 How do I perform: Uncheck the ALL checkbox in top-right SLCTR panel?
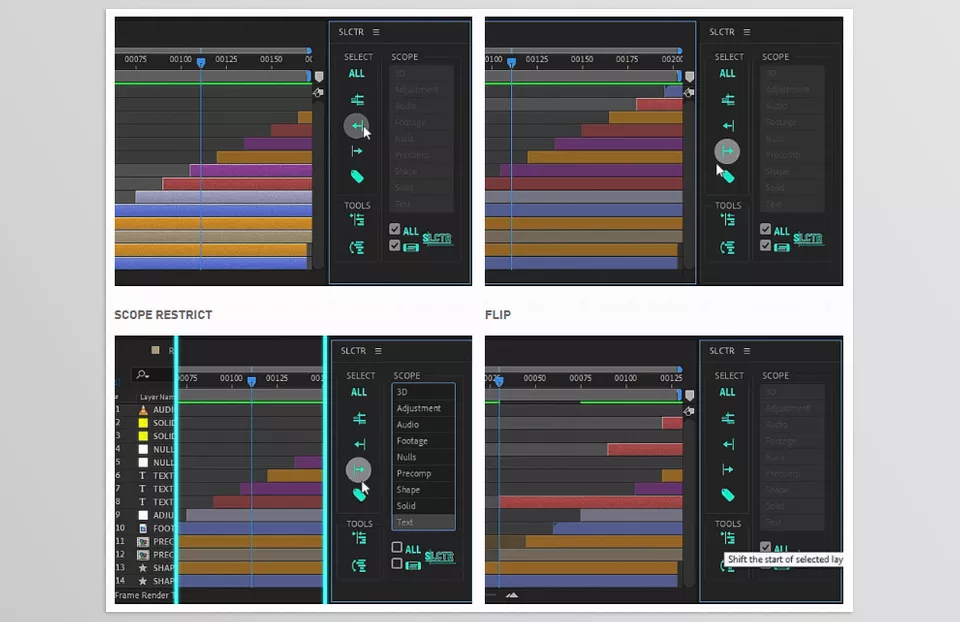point(765,229)
